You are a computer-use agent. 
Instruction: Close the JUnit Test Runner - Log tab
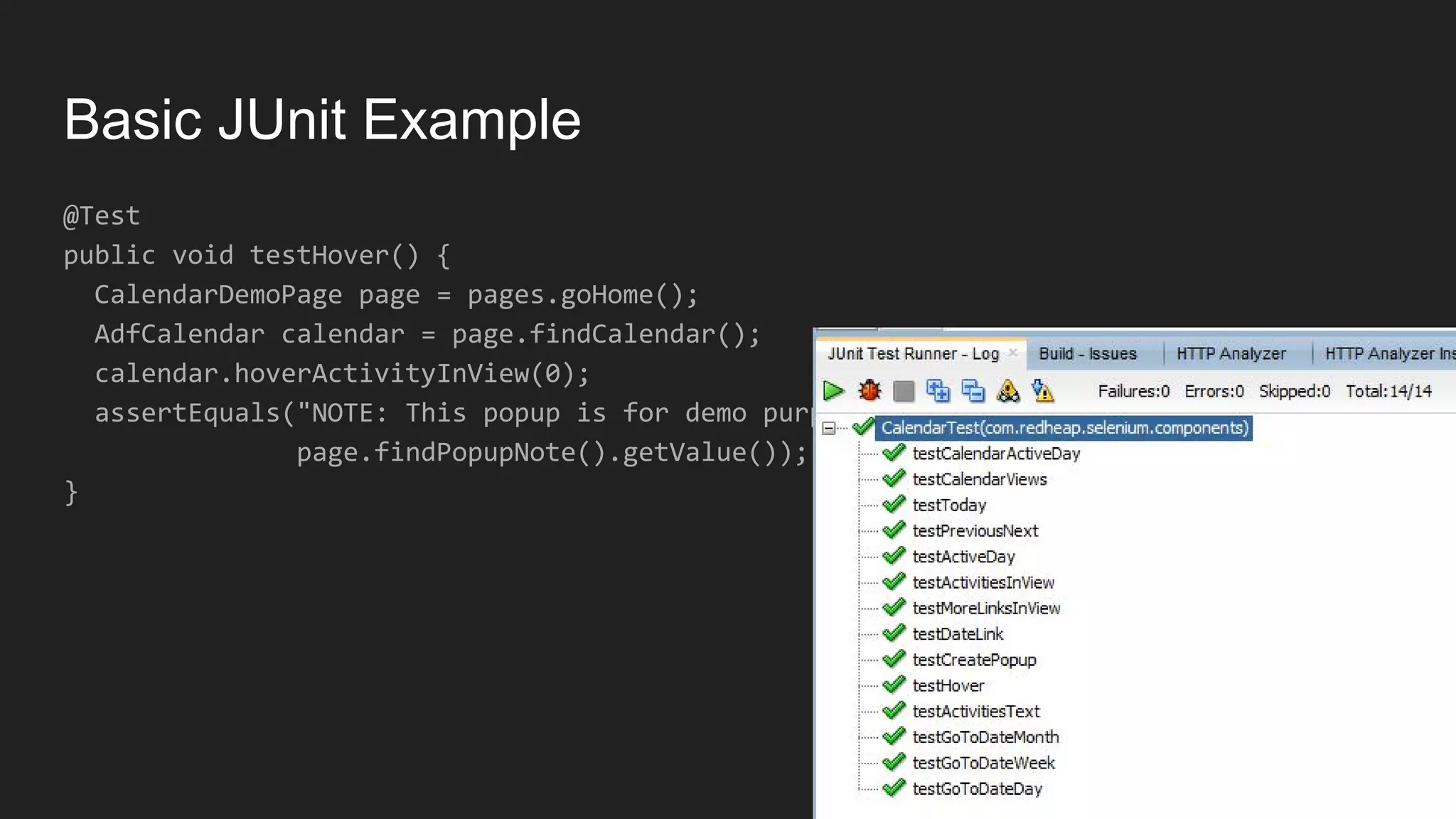pos(1013,353)
